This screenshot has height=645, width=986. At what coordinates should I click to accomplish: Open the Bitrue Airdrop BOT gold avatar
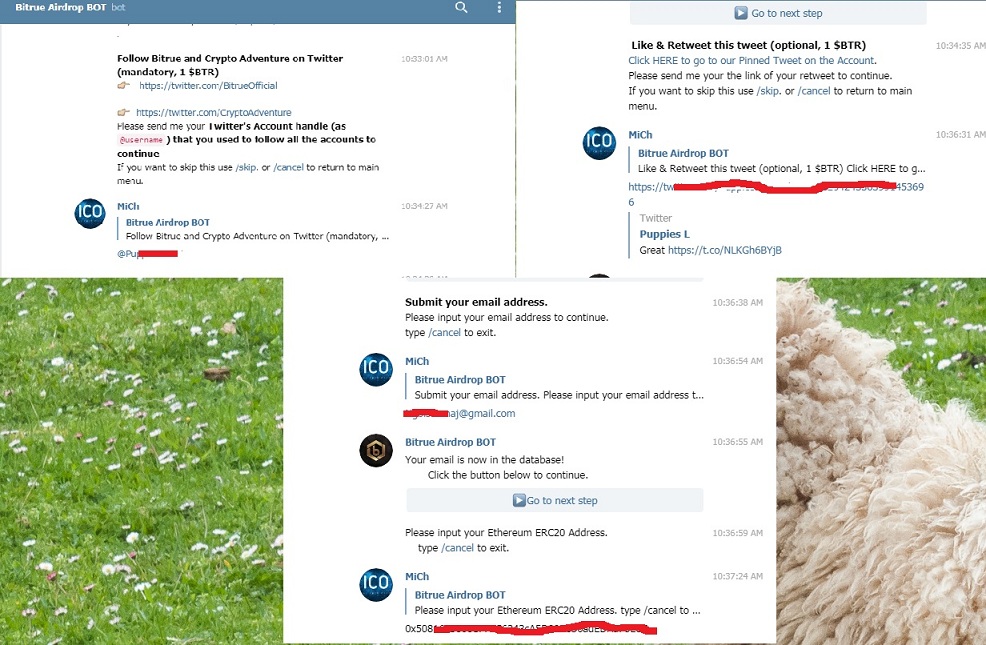click(376, 450)
